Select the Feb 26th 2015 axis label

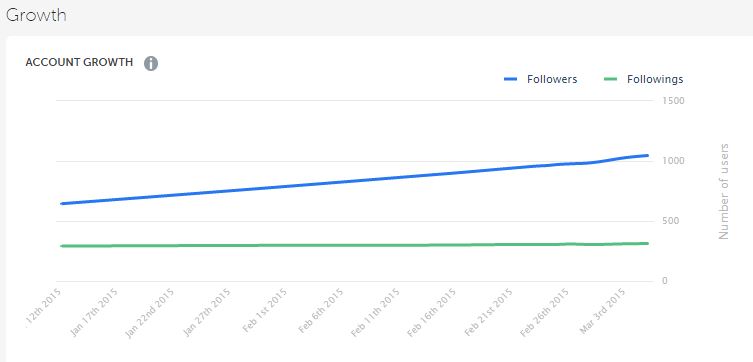coord(545,312)
